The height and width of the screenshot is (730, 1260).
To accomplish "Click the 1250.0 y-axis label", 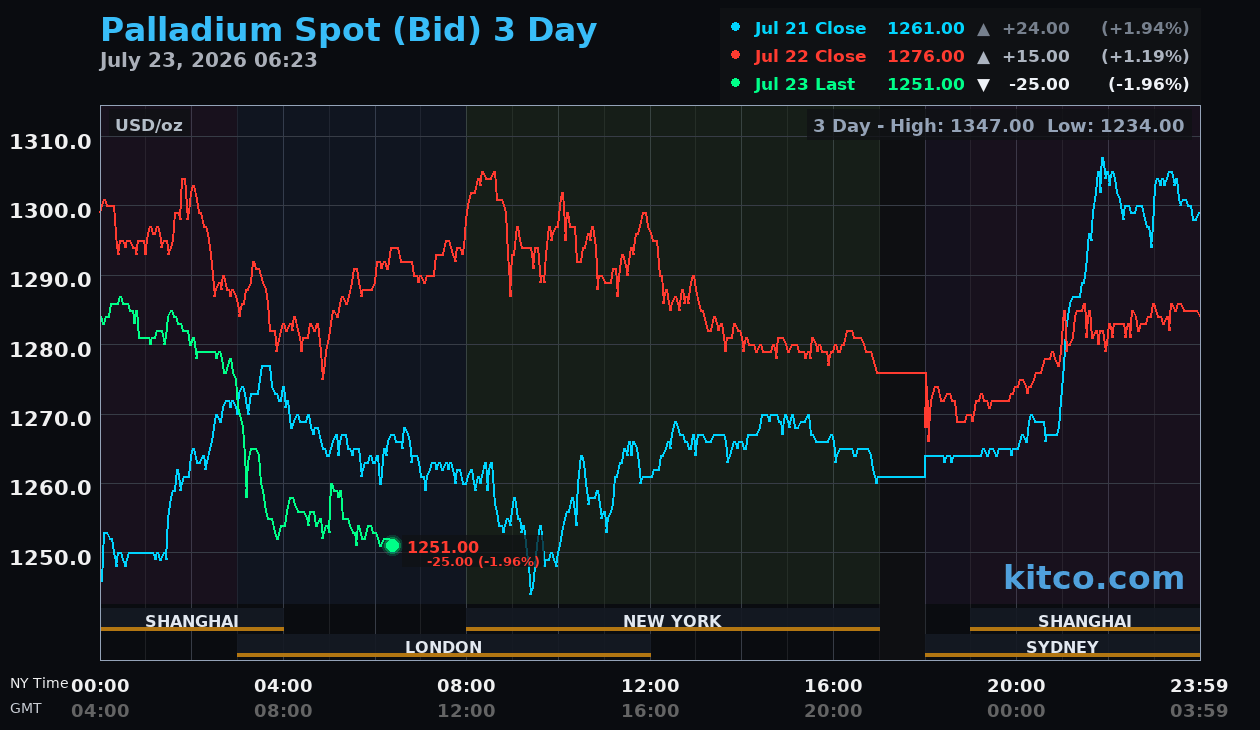I will (50, 557).
